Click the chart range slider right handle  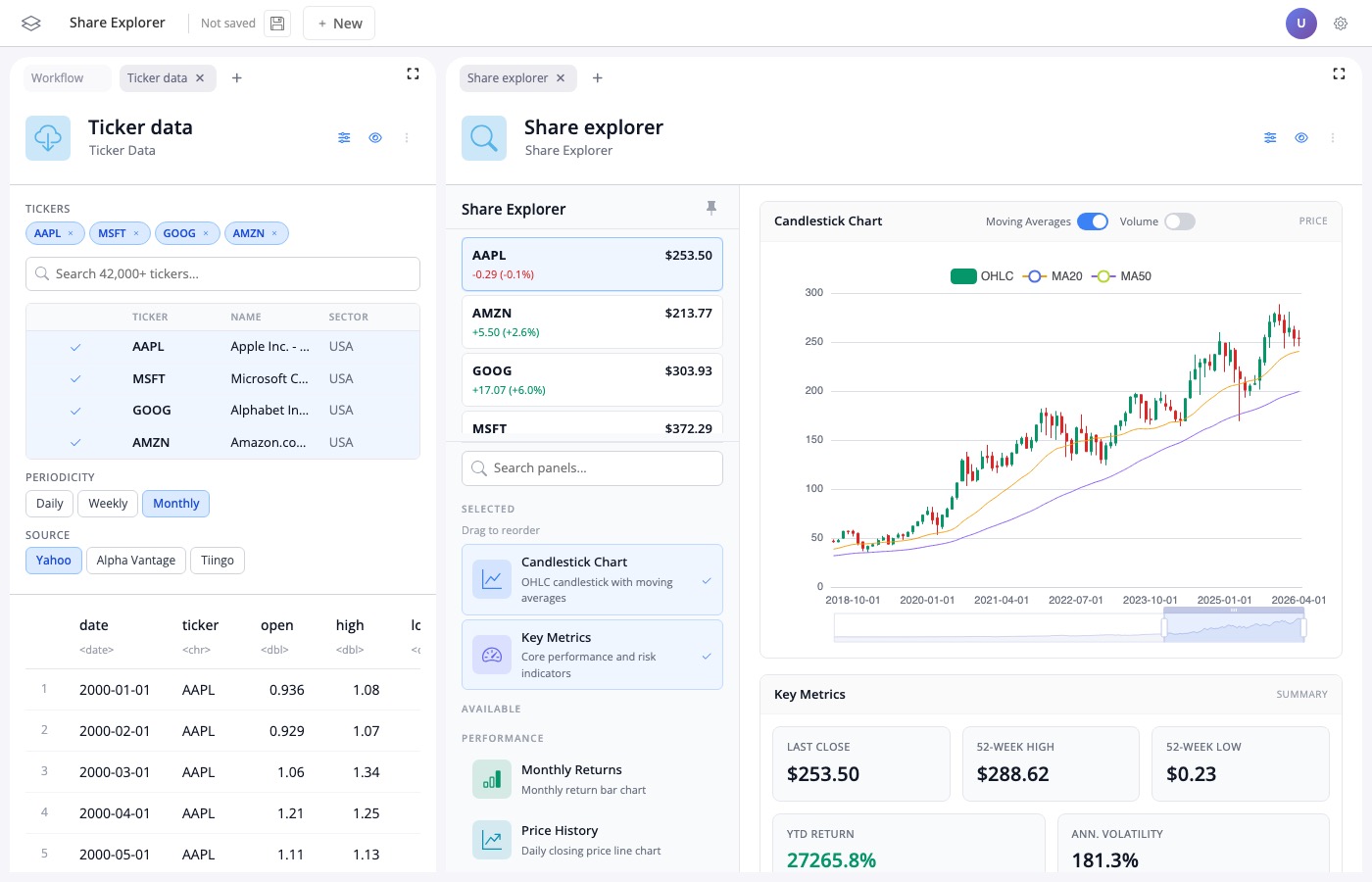1304,627
